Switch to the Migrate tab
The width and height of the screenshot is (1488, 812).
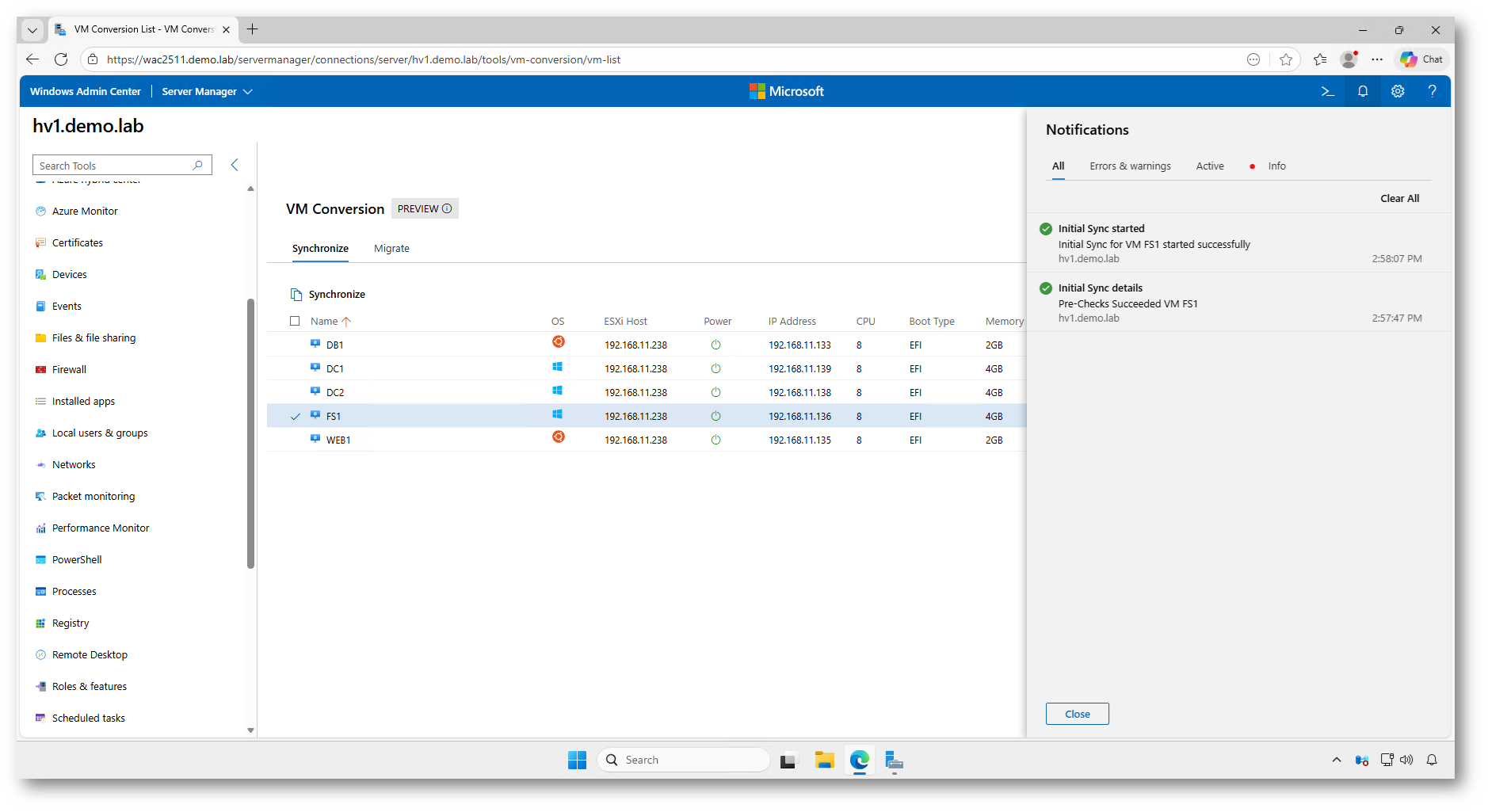coord(391,249)
